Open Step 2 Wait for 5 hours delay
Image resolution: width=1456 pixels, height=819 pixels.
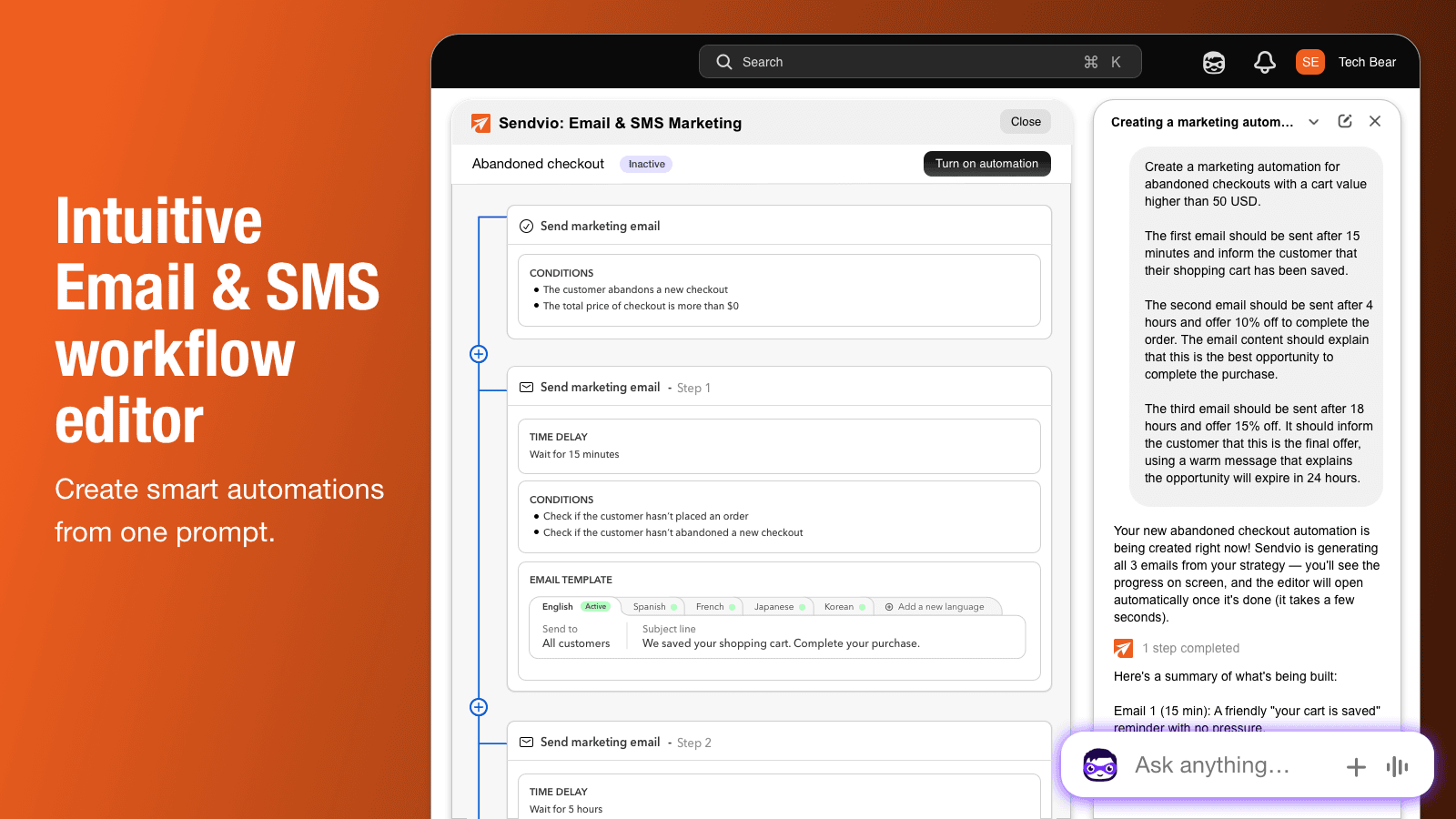779,798
